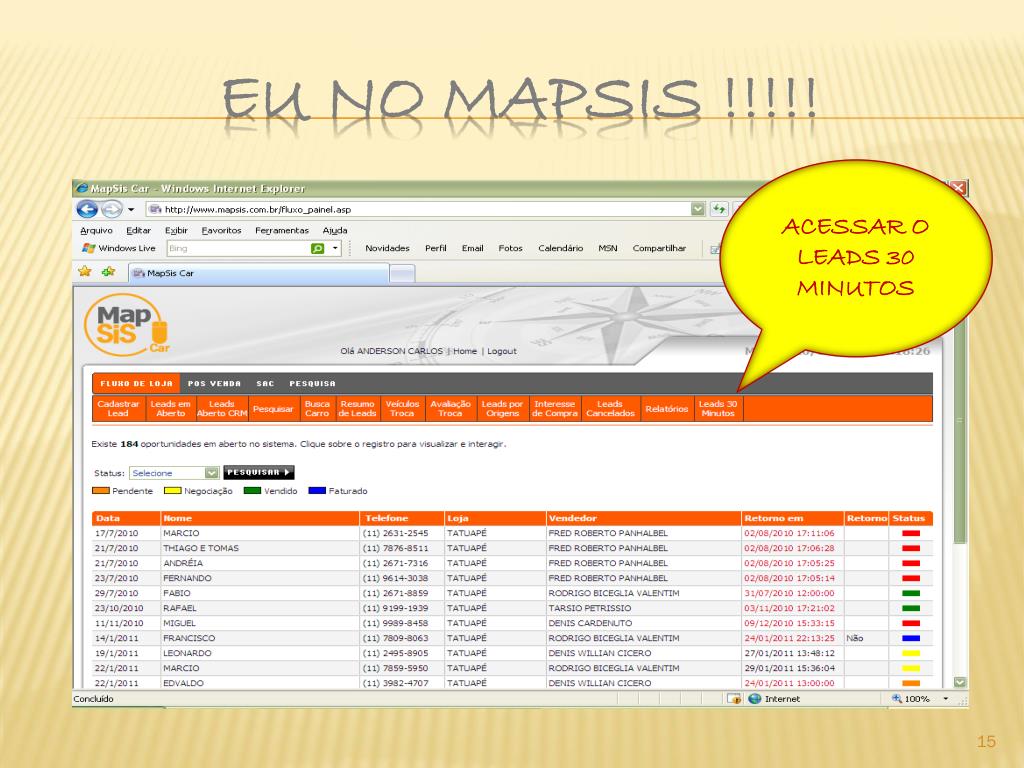
Task: Open Cadastrar Lead submenu item
Action: 118,409
